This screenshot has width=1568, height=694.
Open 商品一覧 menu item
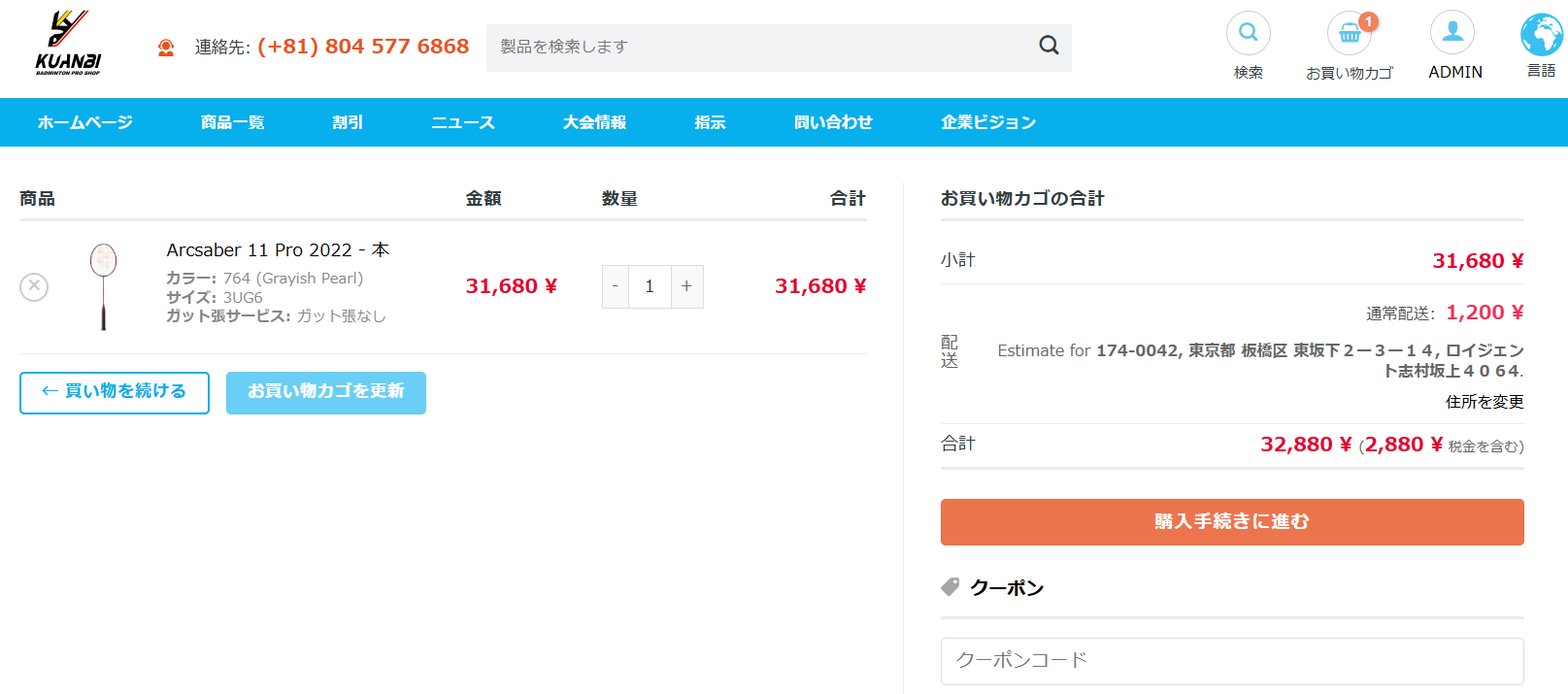tap(232, 122)
